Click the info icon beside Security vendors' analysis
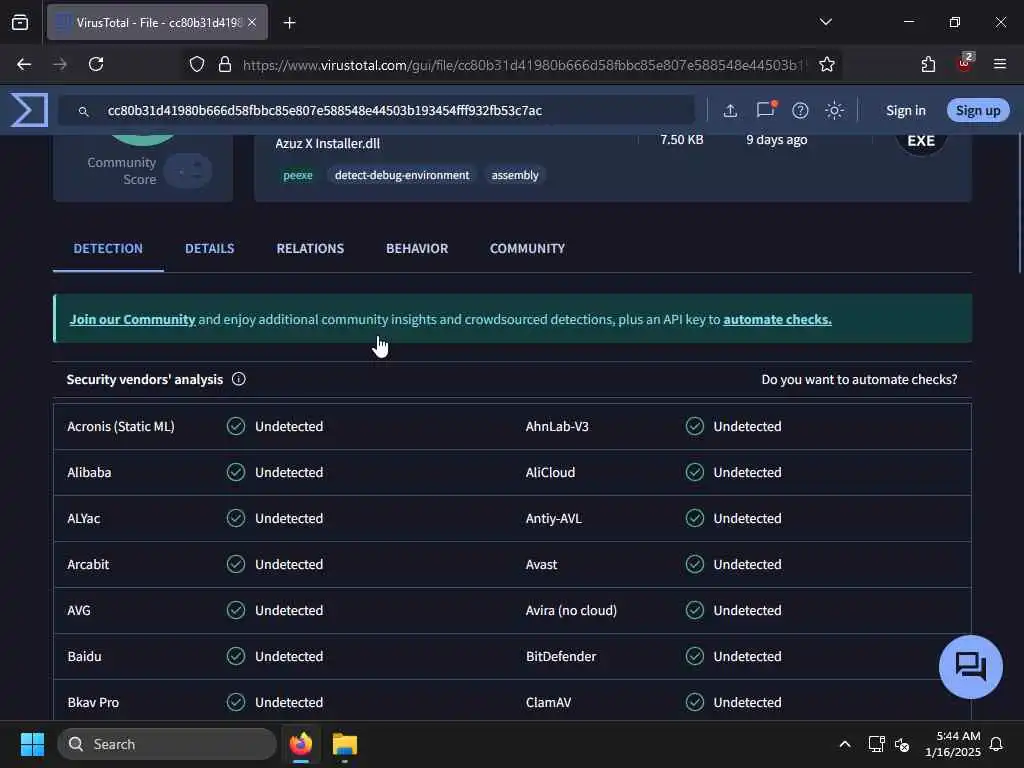The height and width of the screenshot is (768, 1024). 238,379
